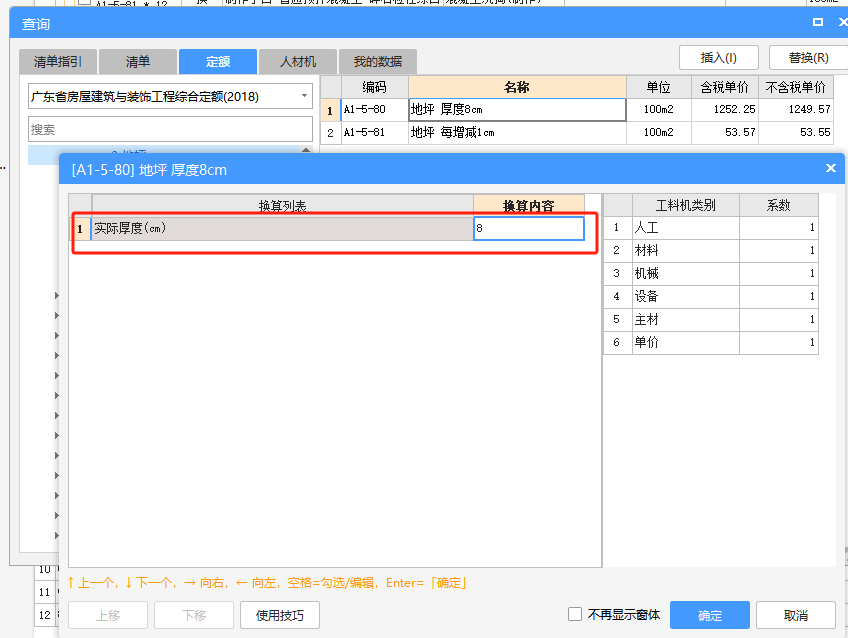Screen dimensions: 848x638
Task: Click the 含税单价 value 53.57
Action: coord(725,132)
